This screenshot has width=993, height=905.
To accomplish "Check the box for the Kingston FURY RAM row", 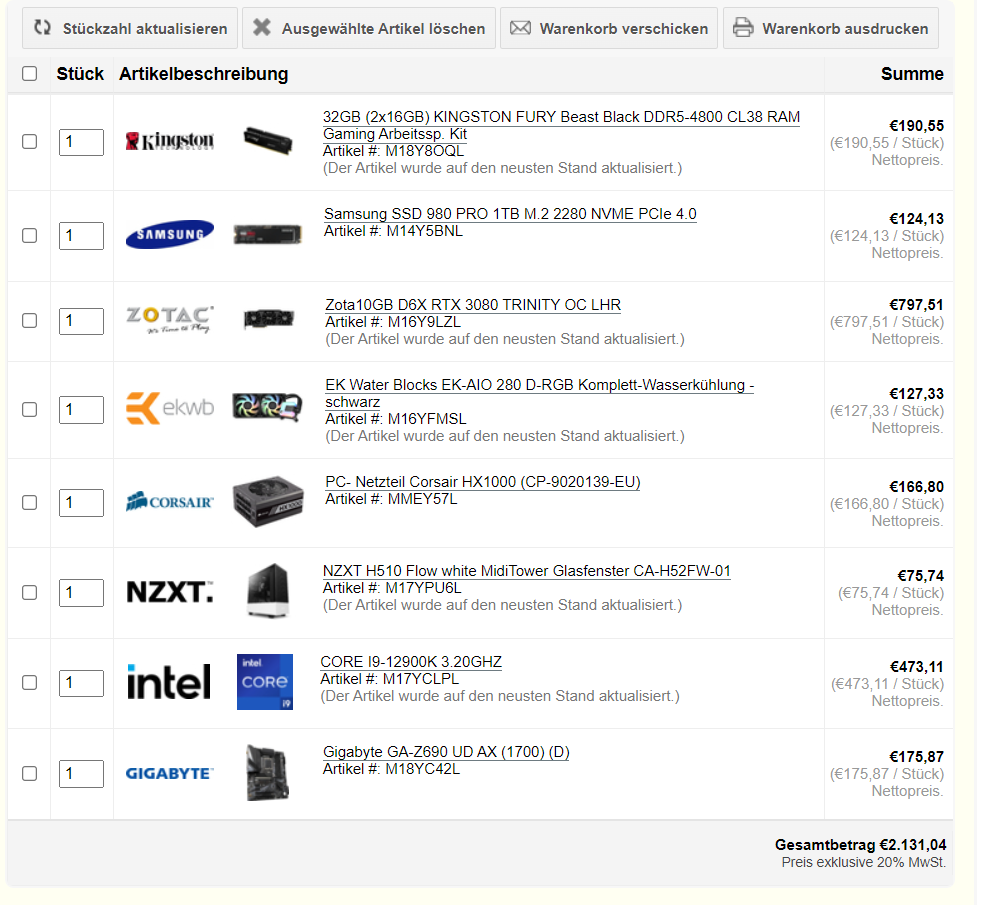I will (29, 141).
